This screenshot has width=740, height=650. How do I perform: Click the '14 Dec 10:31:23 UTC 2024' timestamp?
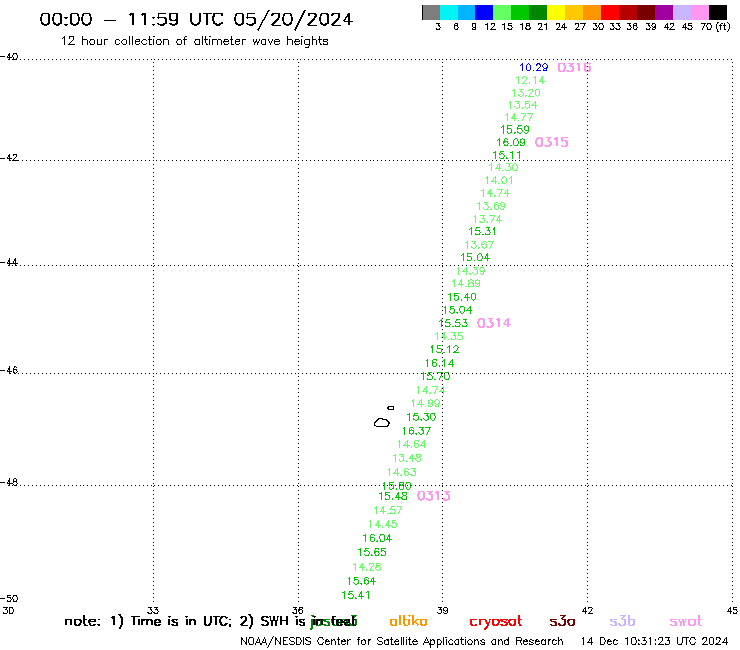click(x=655, y=641)
